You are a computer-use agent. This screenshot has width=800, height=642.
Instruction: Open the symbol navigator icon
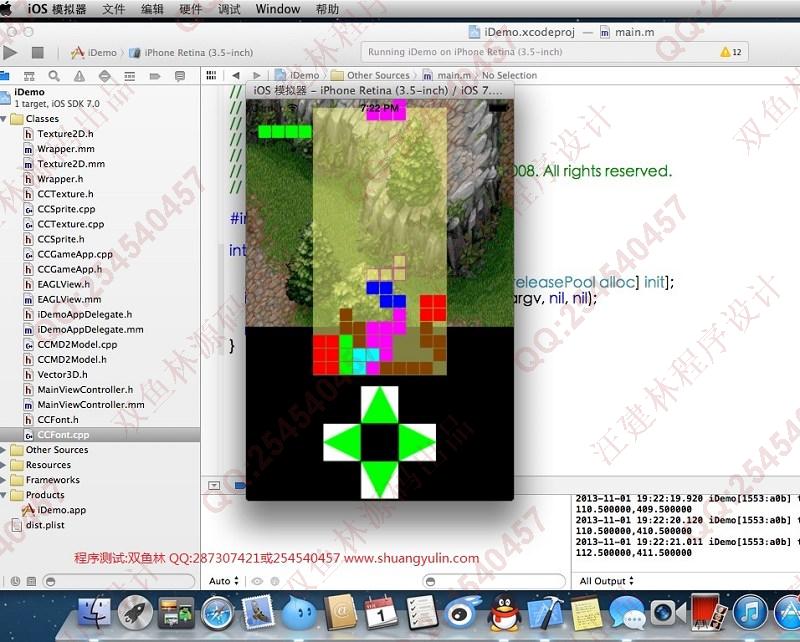[x=29, y=76]
